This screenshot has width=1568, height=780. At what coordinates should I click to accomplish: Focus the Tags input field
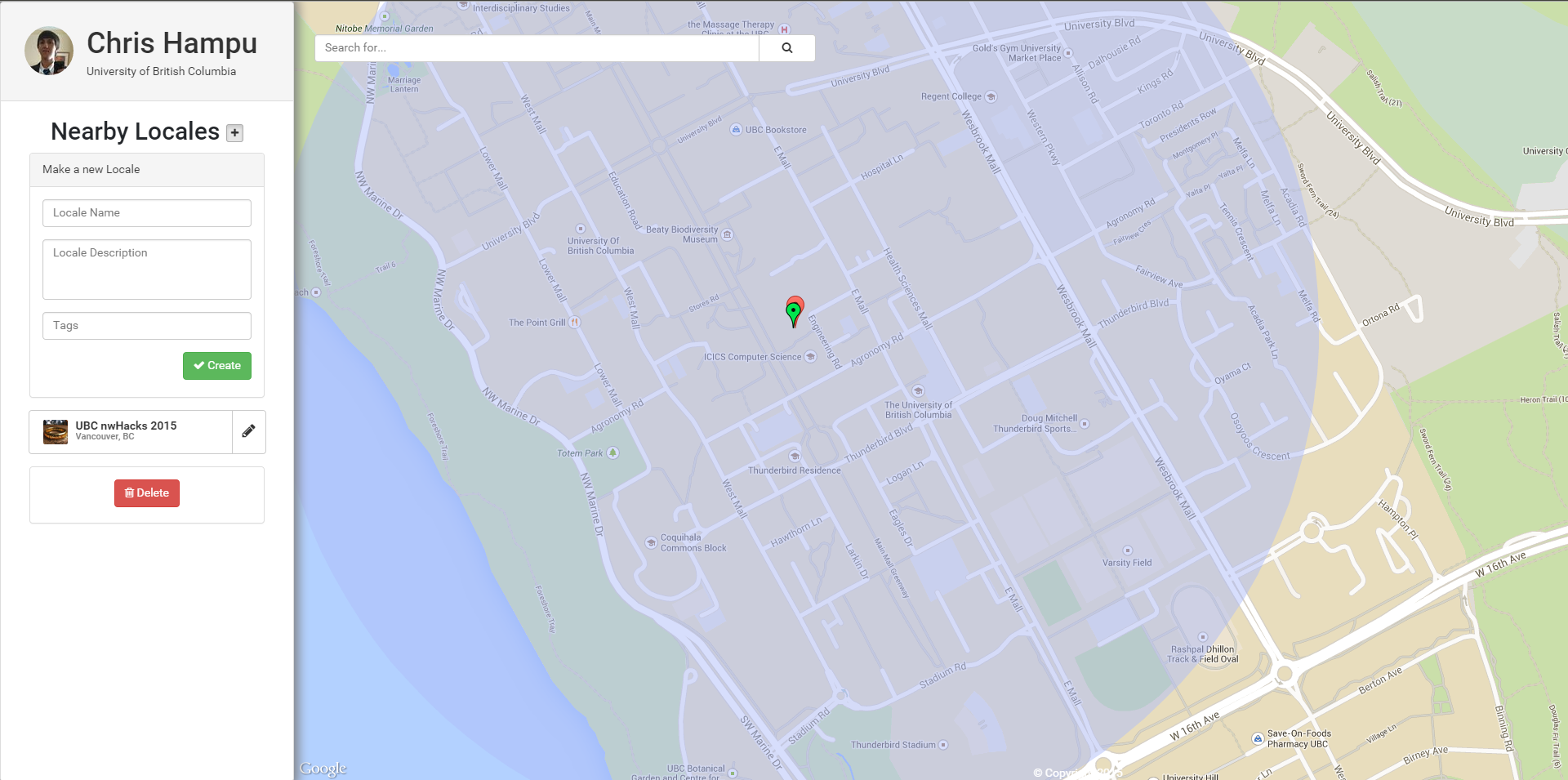pyautogui.click(x=147, y=326)
